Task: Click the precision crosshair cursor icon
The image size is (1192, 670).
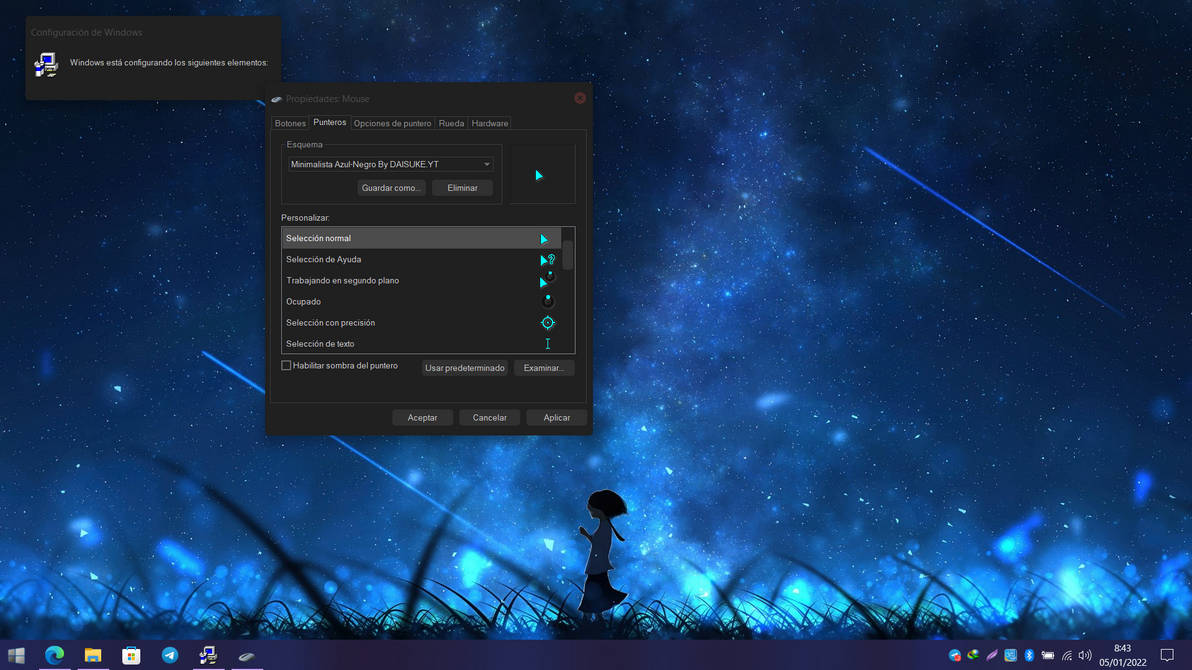Action: [547, 322]
